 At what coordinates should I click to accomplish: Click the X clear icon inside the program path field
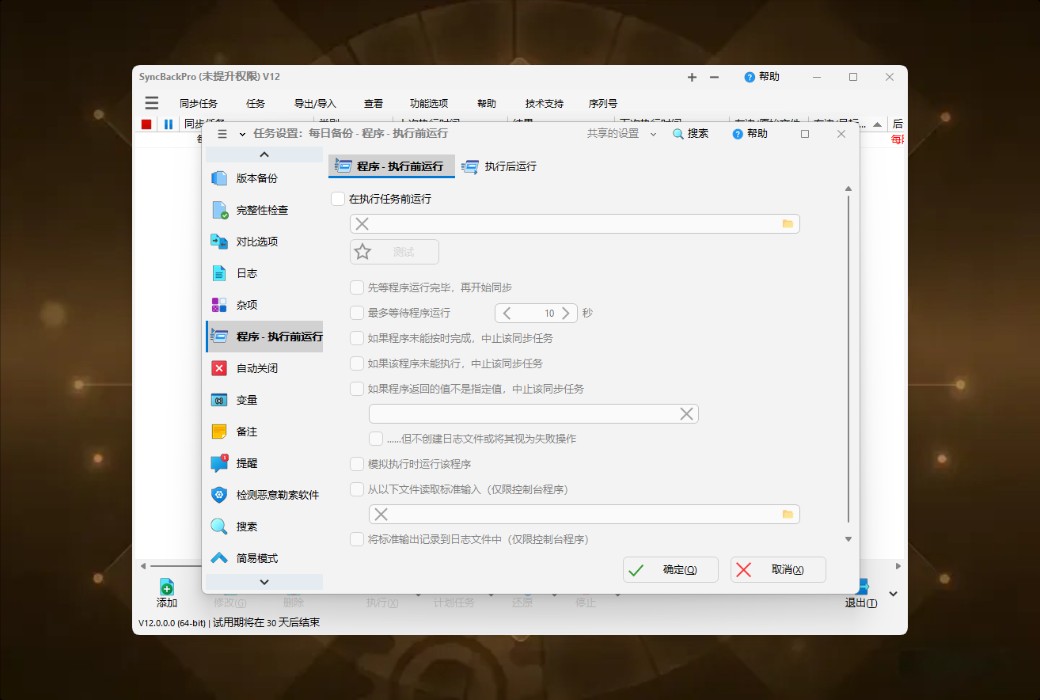pos(361,223)
